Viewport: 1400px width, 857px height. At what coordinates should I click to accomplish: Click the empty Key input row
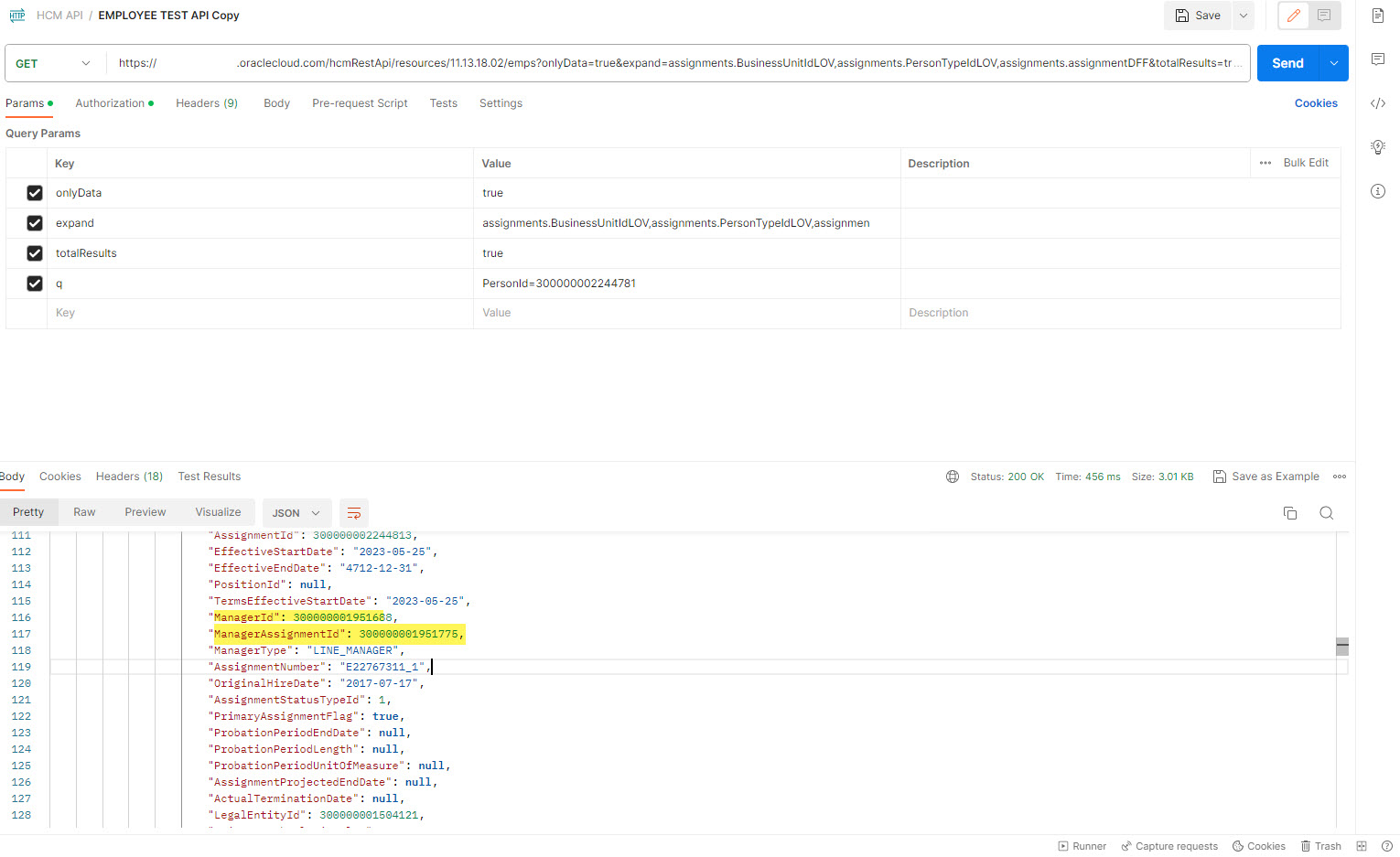pyautogui.click(x=260, y=313)
